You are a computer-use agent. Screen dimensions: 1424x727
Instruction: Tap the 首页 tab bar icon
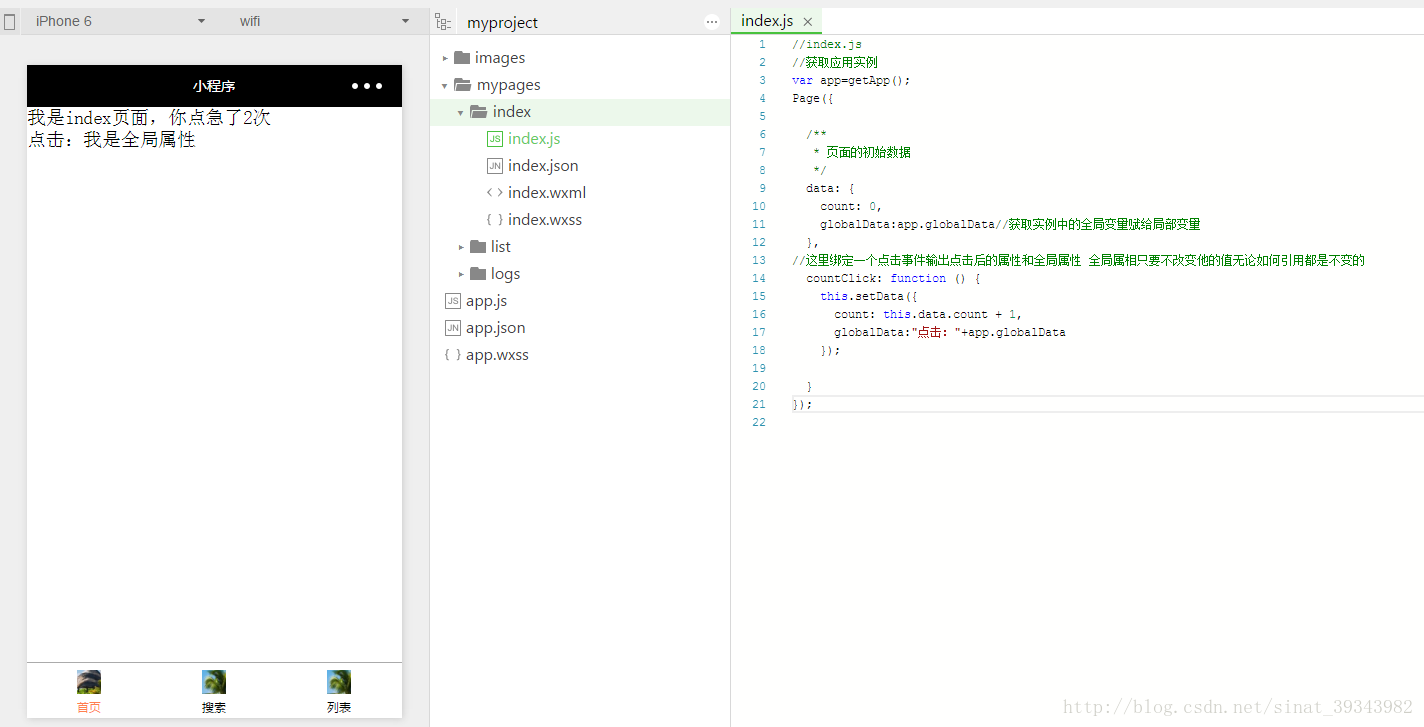pos(89,682)
